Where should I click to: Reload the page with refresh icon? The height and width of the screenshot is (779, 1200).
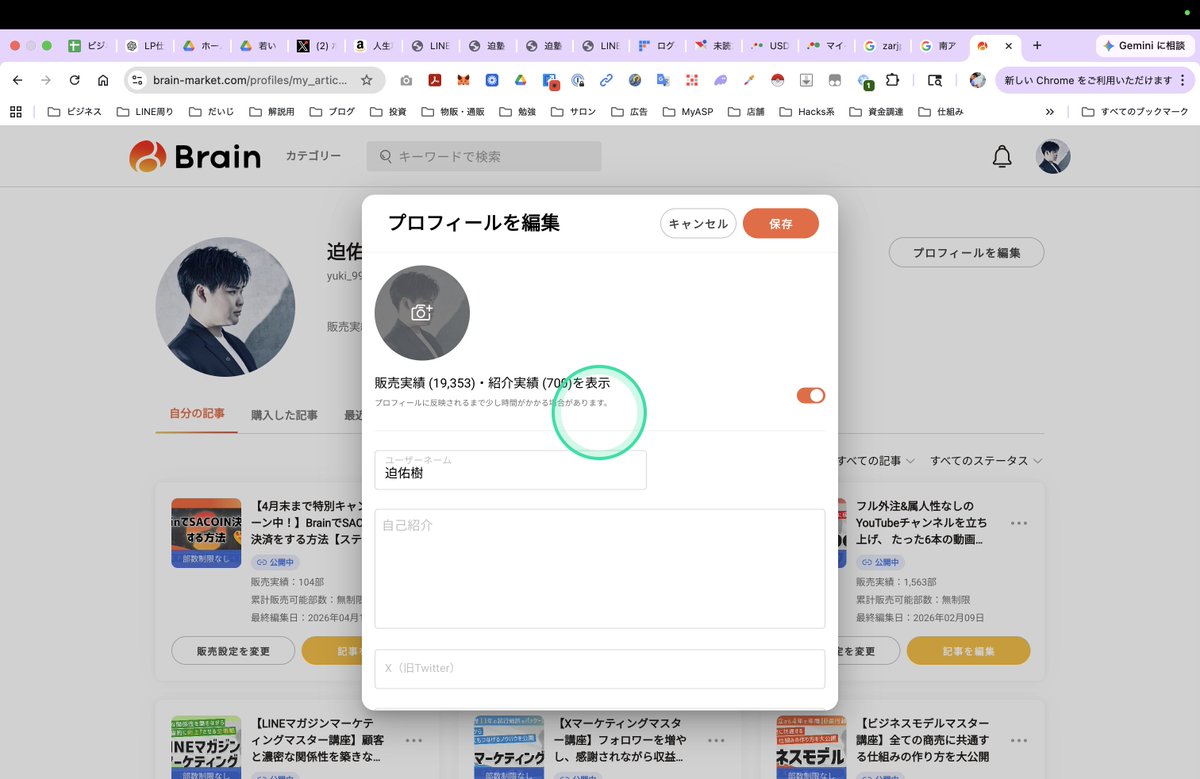75,80
